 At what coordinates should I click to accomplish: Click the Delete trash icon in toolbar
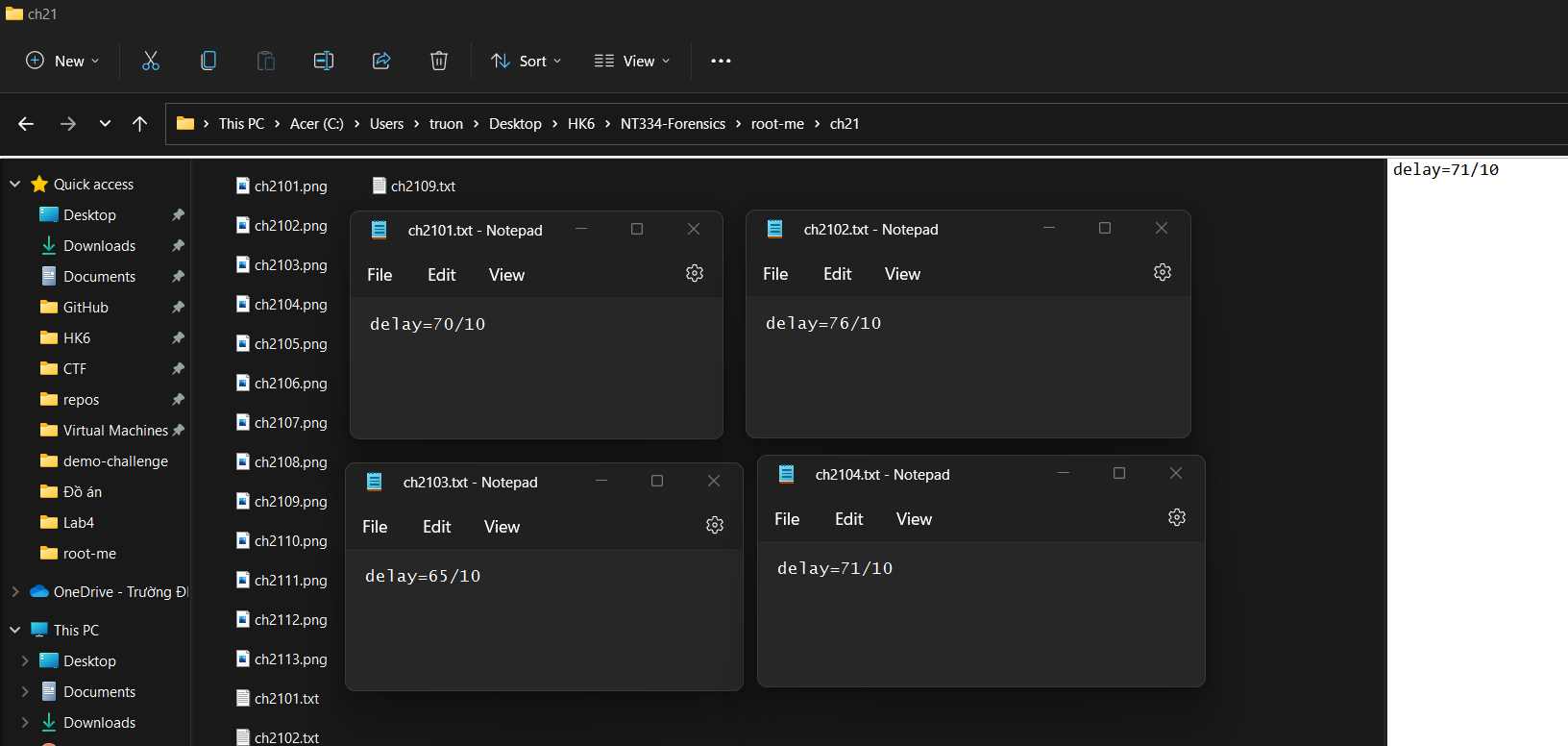point(439,61)
